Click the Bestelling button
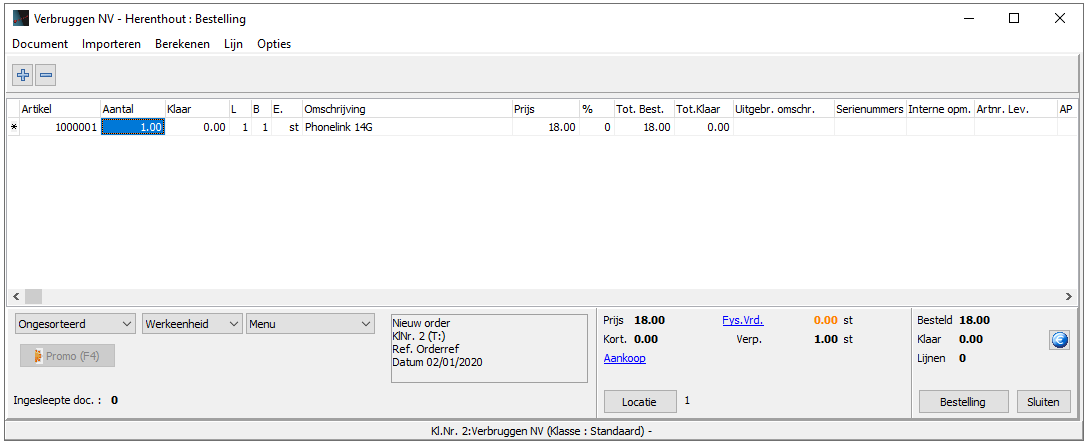The image size is (1088, 448). click(963, 402)
